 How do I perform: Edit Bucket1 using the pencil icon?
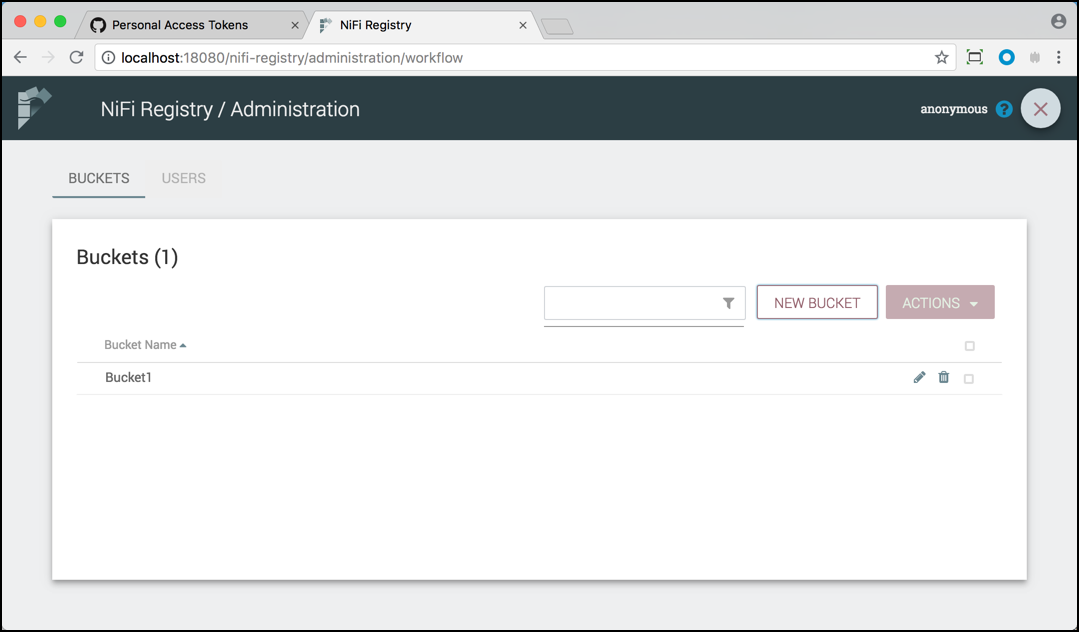coord(919,377)
